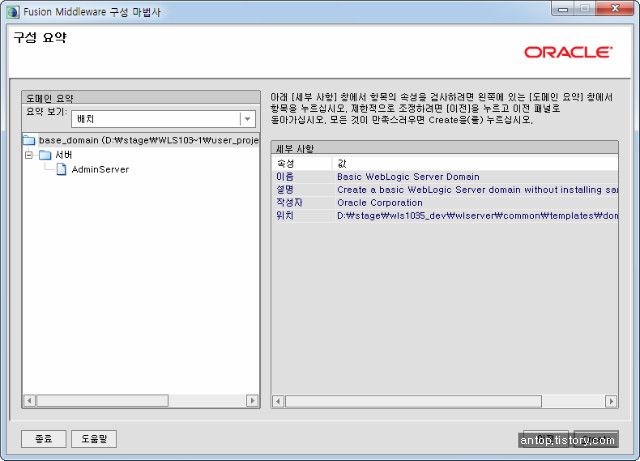The image size is (640, 461).
Task: Click the 서버 folder icon
Action: [x=45, y=155]
